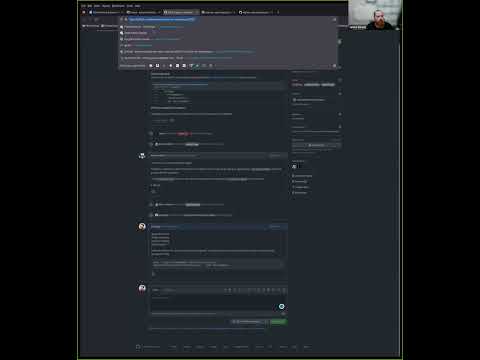Click the teal circular assistant icon in comment box
Image resolution: width=480 pixels, height=360 pixels.
282,306
